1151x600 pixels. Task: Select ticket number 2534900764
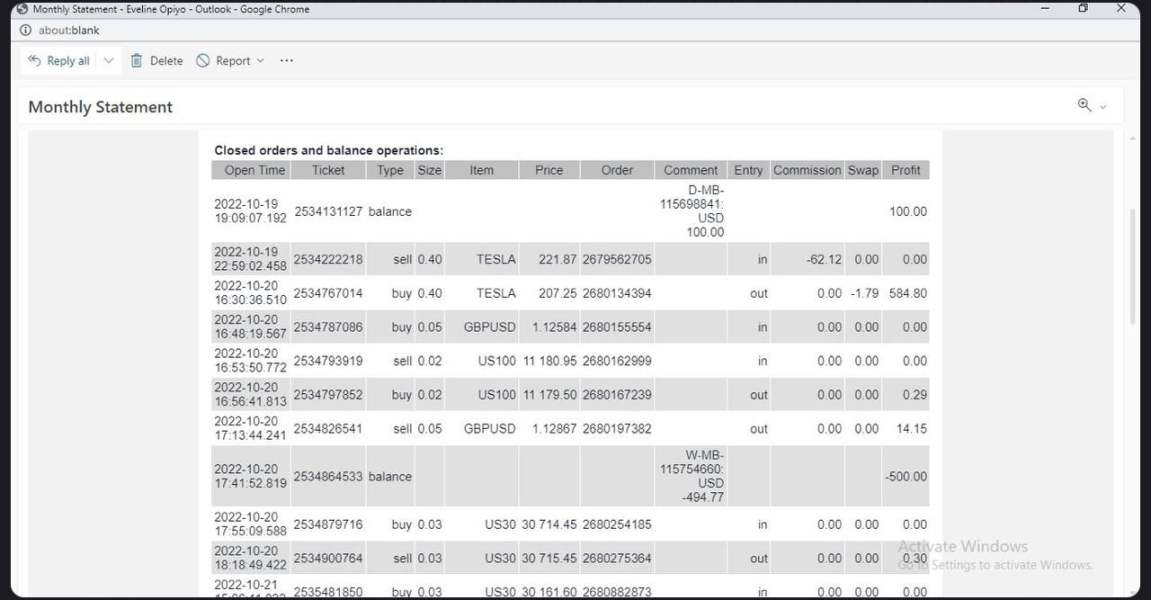328,558
